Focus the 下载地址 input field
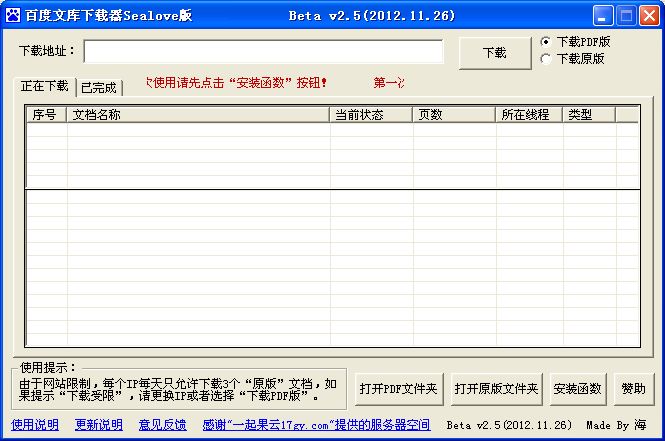Screen dimensions: 665x441 click(x=263, y=52)
